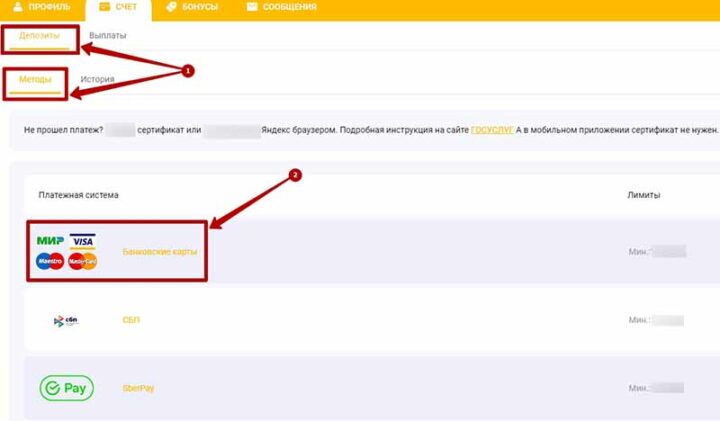720x421 pixels.
Task: Pick the SberPay payment method name
Action: pos(138,388)
